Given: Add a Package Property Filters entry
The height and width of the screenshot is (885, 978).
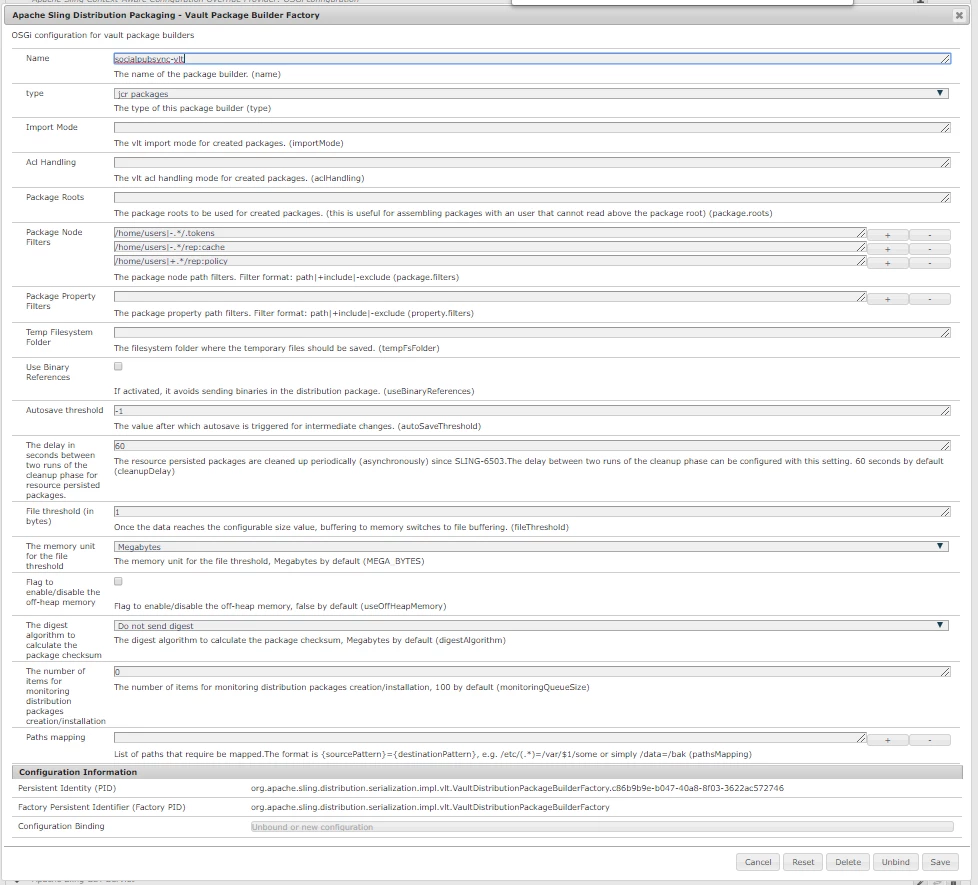Looking at the screenshot, I should pos(888,299).
